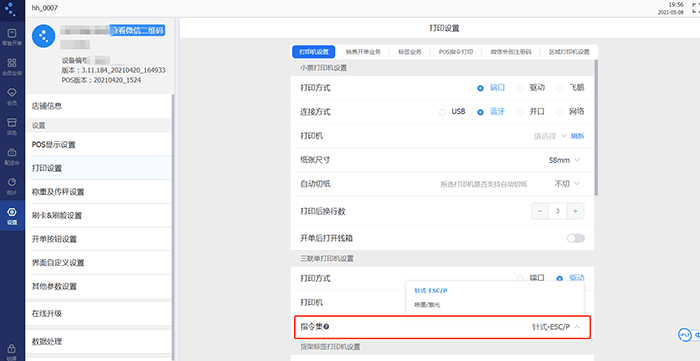Switch to the 销售开单业务 tab
Image resolution: width=700 pixels, height=361 pixels.
click(363, 52)
